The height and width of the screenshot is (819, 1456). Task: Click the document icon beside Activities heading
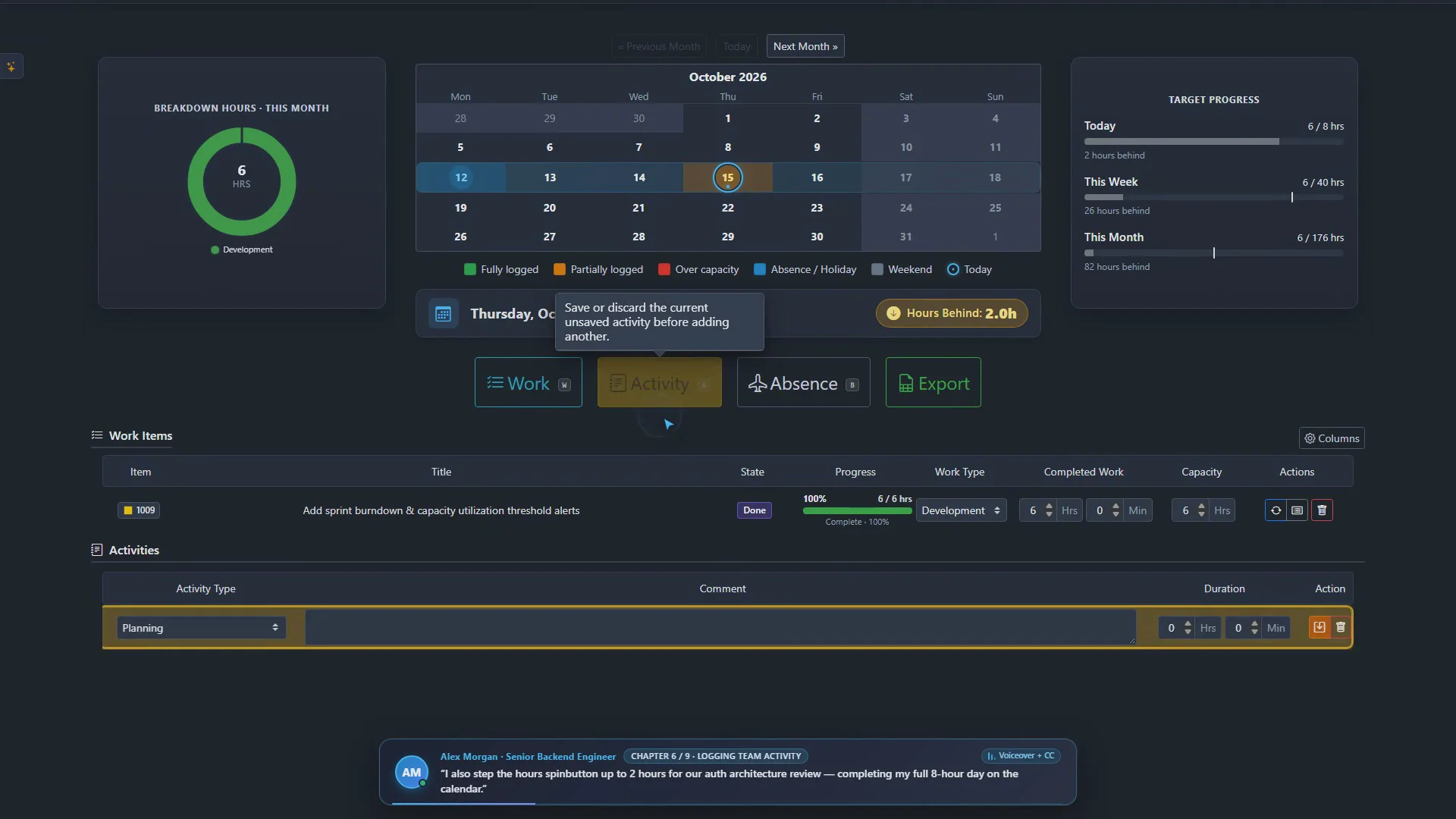[97, 550]
